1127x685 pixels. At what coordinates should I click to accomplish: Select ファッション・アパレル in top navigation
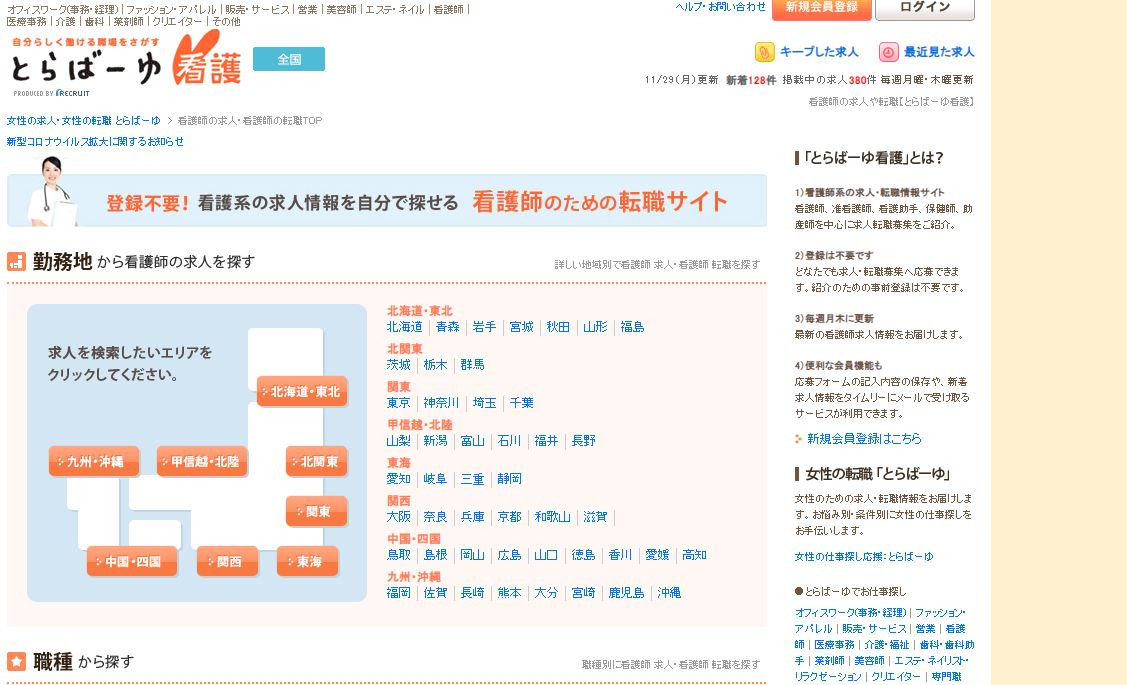pyautogui.click(x=171, y=9)
